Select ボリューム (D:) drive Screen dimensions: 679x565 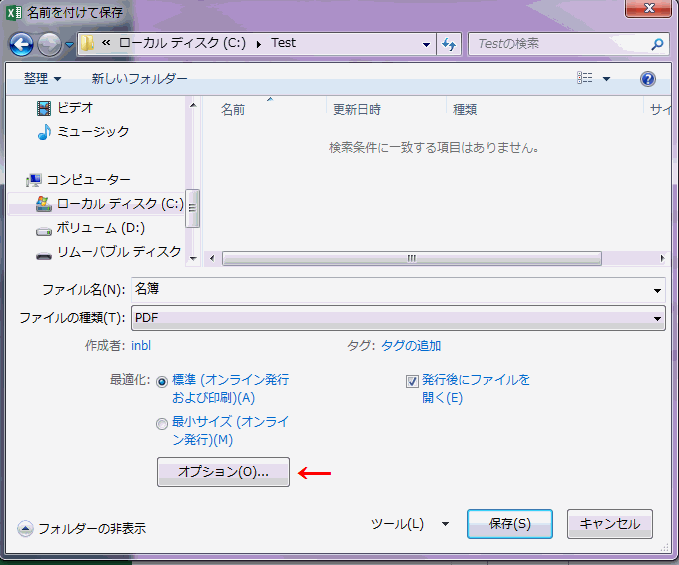100,228
